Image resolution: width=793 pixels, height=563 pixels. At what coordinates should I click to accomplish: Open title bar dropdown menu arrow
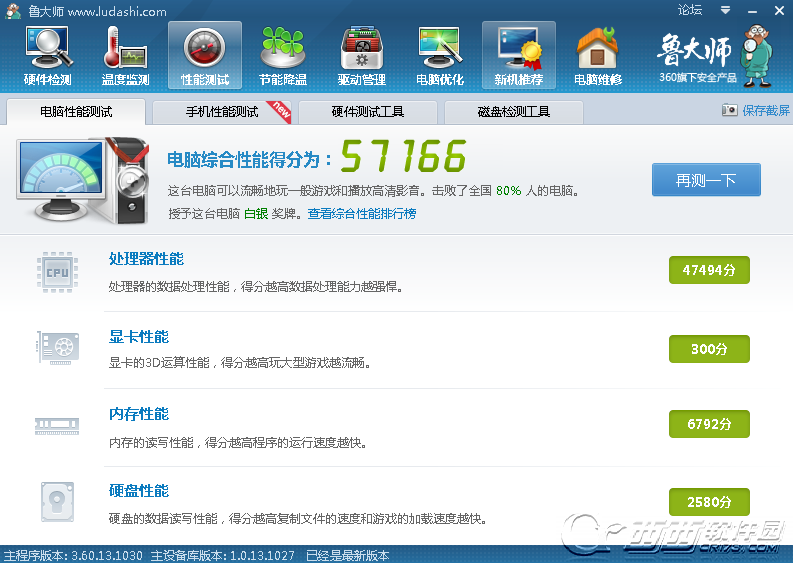(725, 10)
